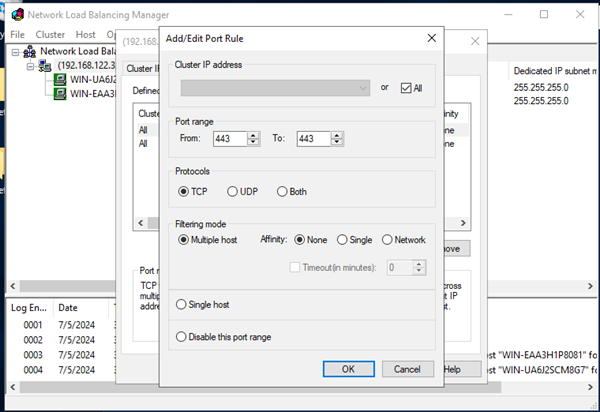Open the Cluster menu
The height and width of the screenshot is (412, 600).
coord(50,35)
